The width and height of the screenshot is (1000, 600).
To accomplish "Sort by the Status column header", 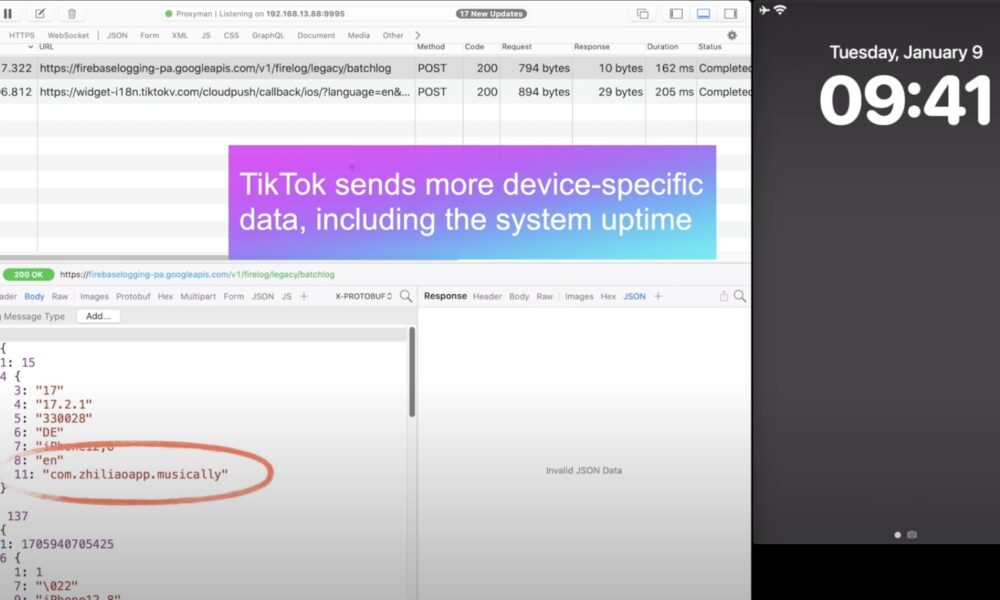I will click(x=710, y=47).
